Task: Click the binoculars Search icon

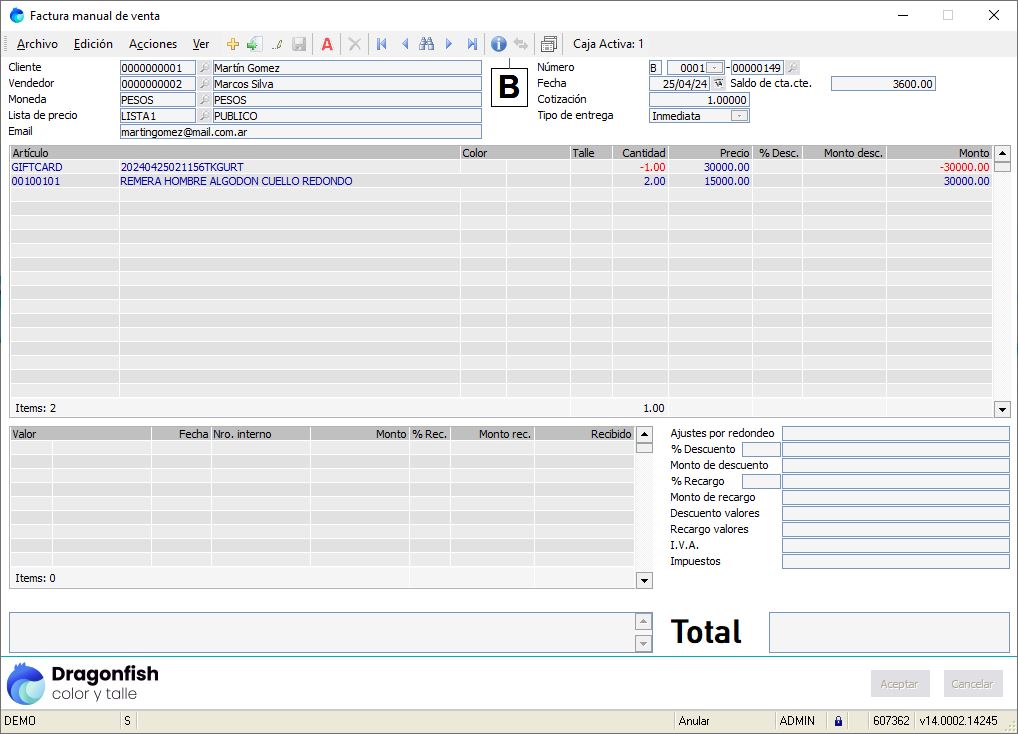Action: tap(427, 44)
